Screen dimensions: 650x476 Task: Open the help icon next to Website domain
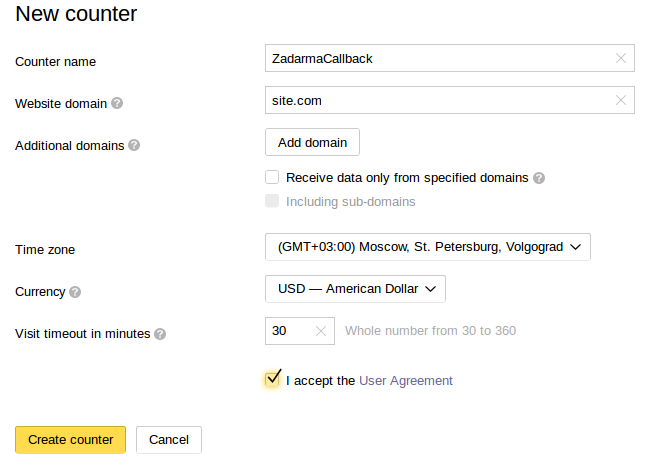(117, 103)
